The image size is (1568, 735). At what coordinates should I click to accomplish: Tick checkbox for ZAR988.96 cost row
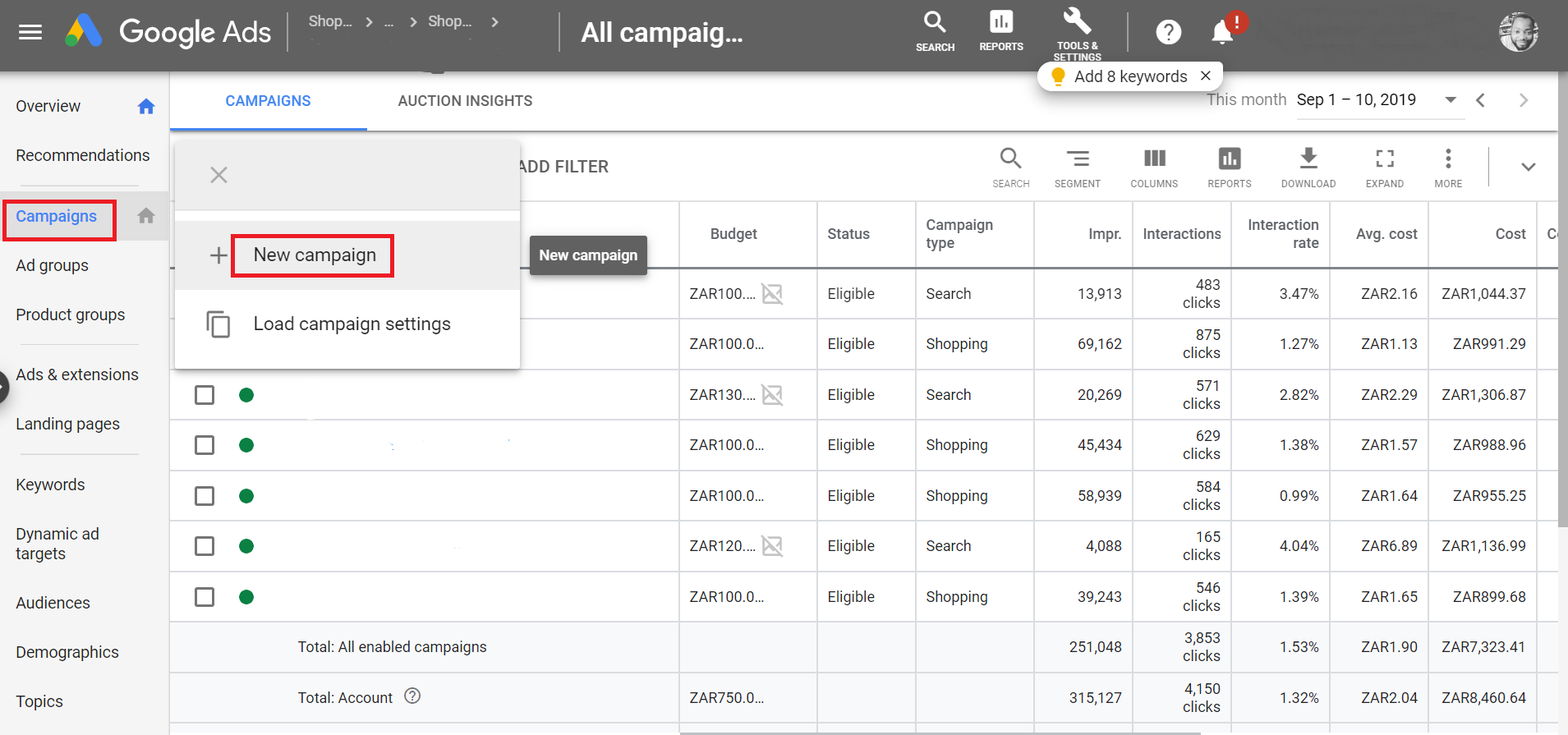(205, 445)
